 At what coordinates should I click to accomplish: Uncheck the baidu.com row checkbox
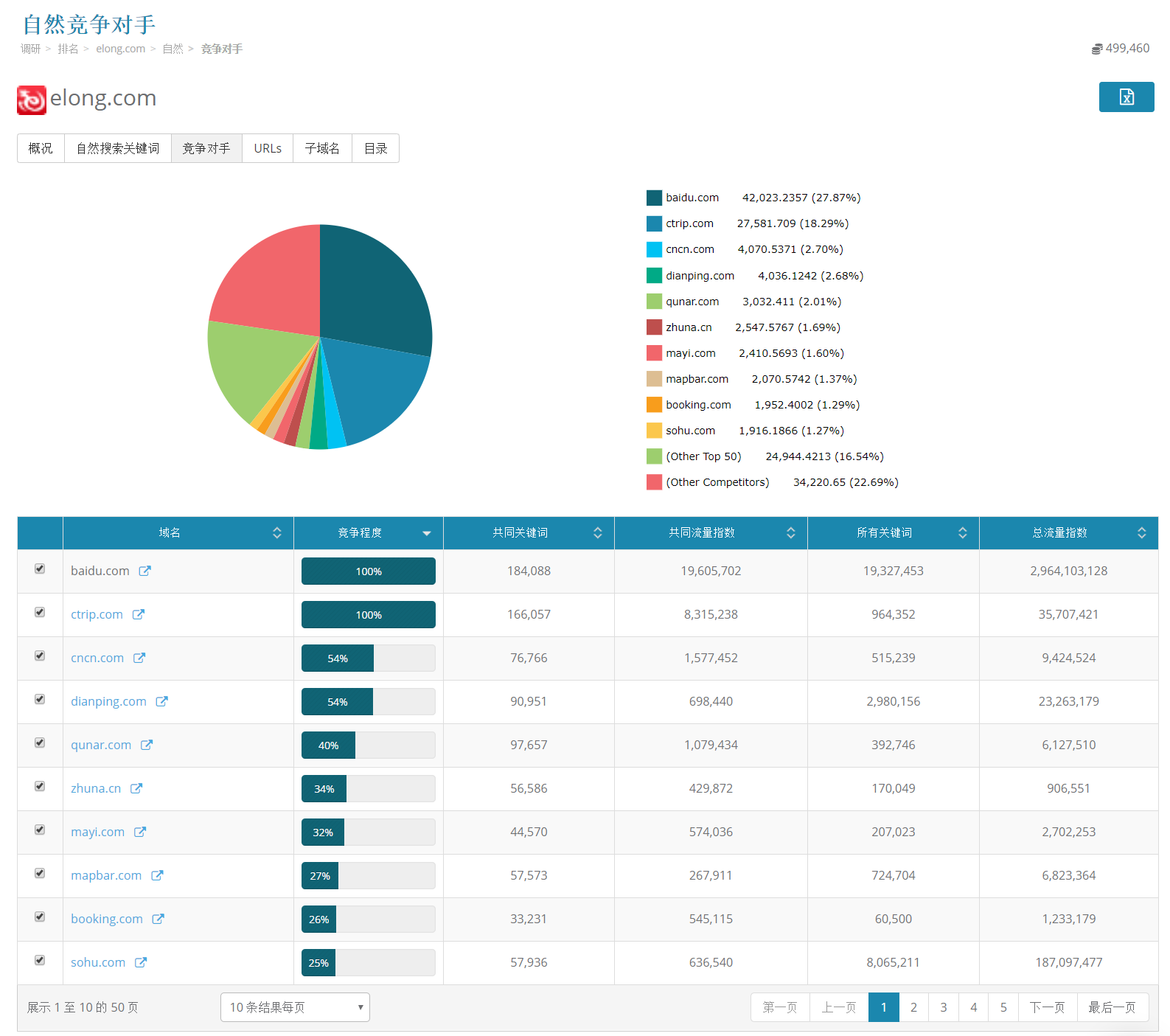(40, 569)
